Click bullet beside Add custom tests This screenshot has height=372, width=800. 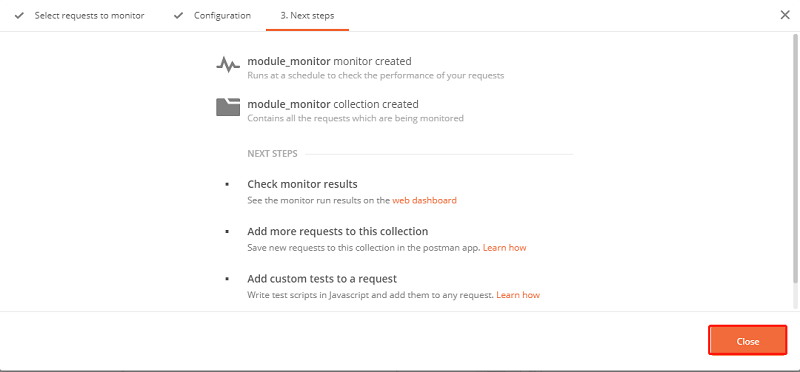[227, 279]
